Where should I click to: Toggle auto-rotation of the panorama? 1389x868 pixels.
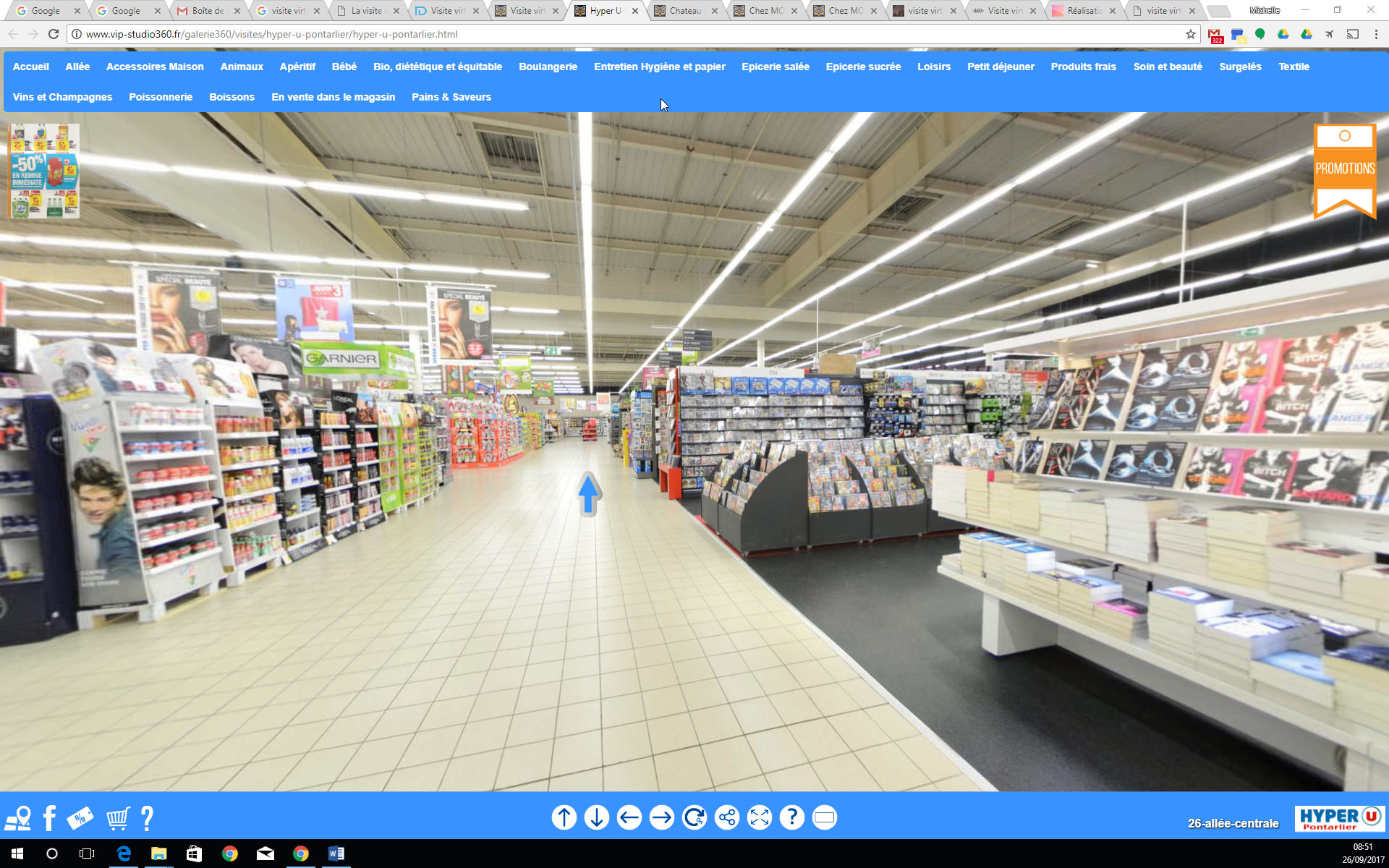tap(694, 818)
